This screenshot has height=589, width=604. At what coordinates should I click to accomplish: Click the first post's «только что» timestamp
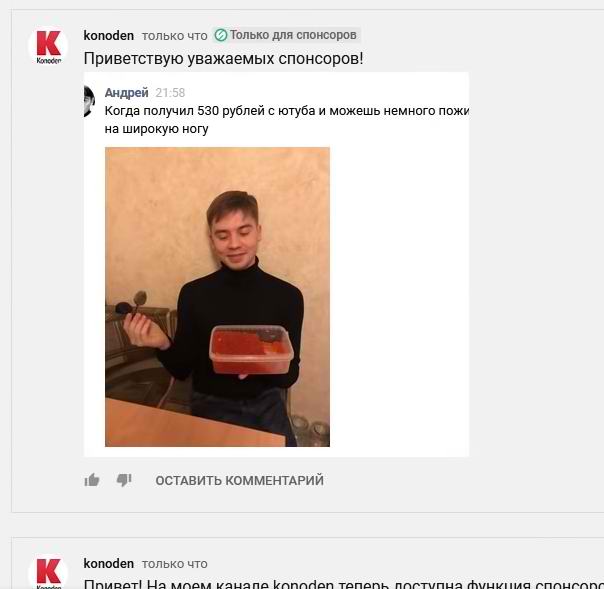point(174,36)
